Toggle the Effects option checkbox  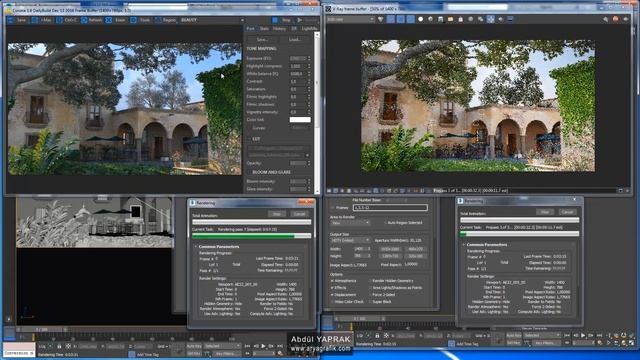coord(332,288)
